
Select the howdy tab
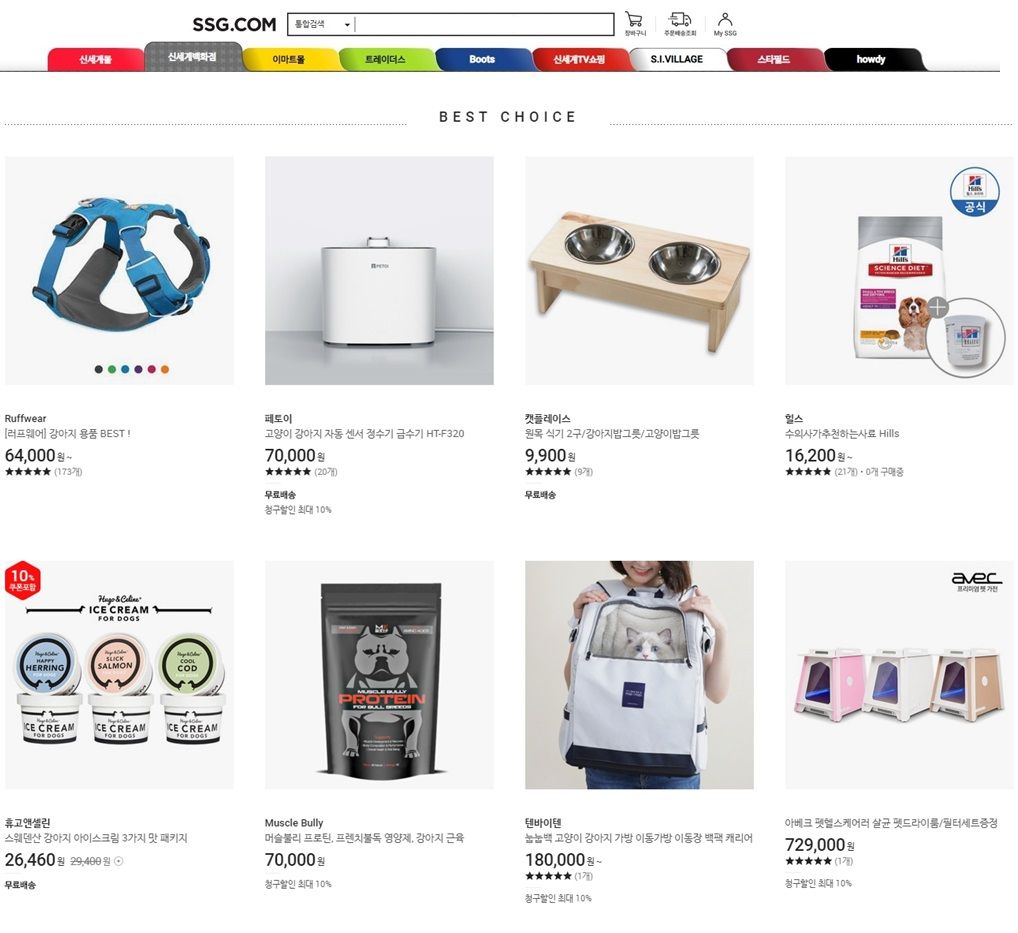(x=871, y=59)
